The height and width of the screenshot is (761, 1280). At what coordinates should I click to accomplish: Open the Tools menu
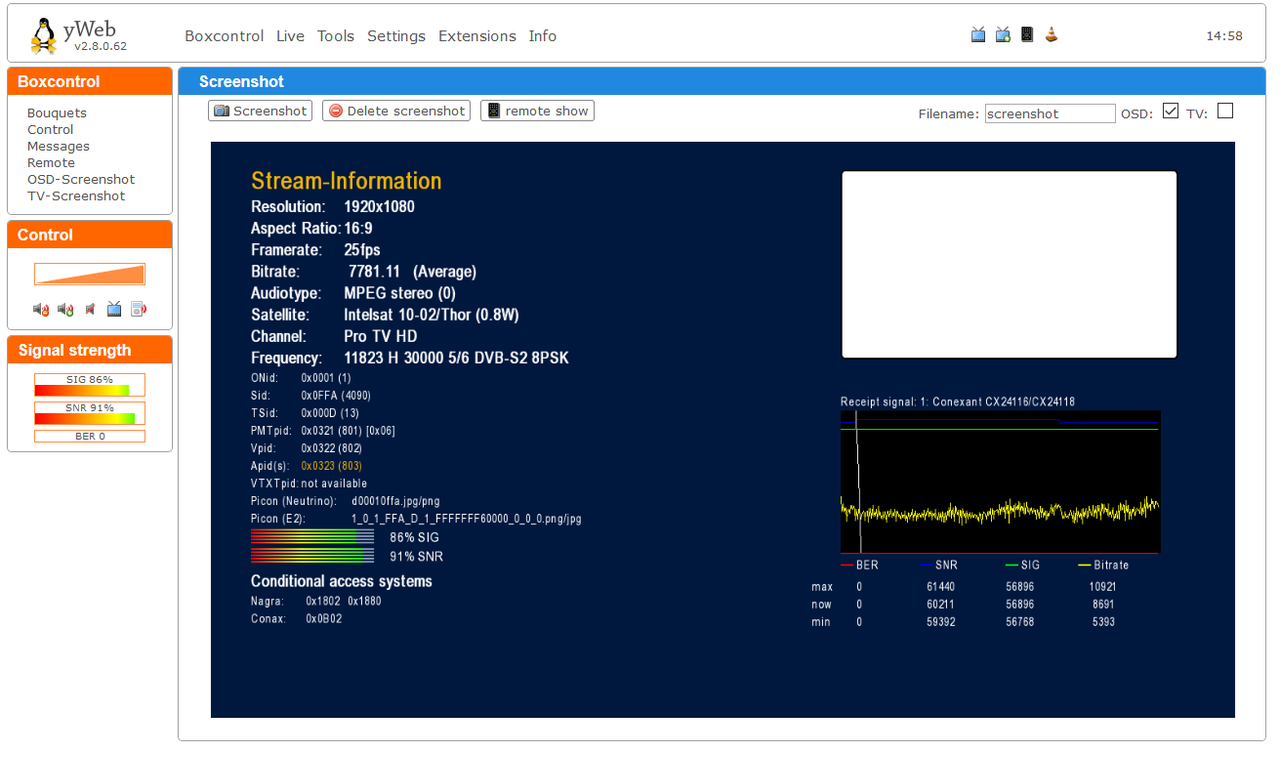tap(336, 36)
